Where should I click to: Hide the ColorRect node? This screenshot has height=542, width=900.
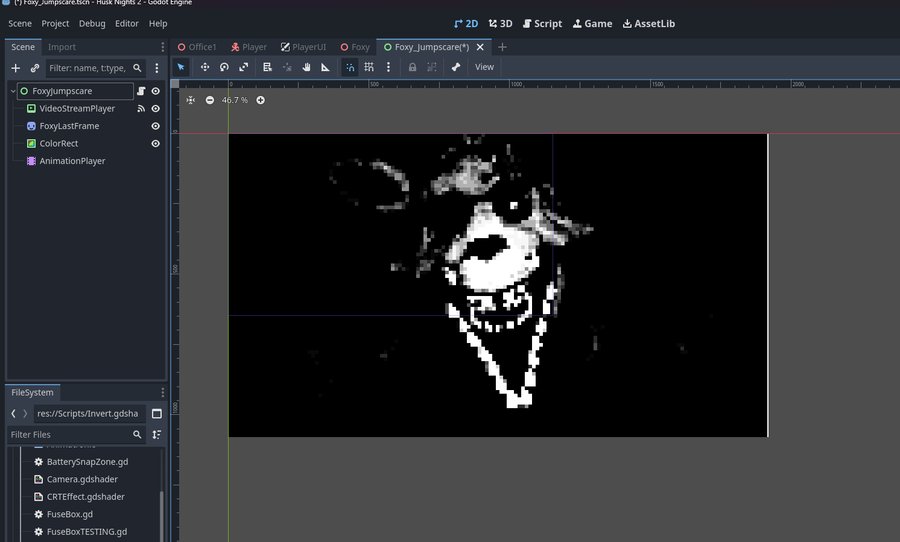point(156,144)
